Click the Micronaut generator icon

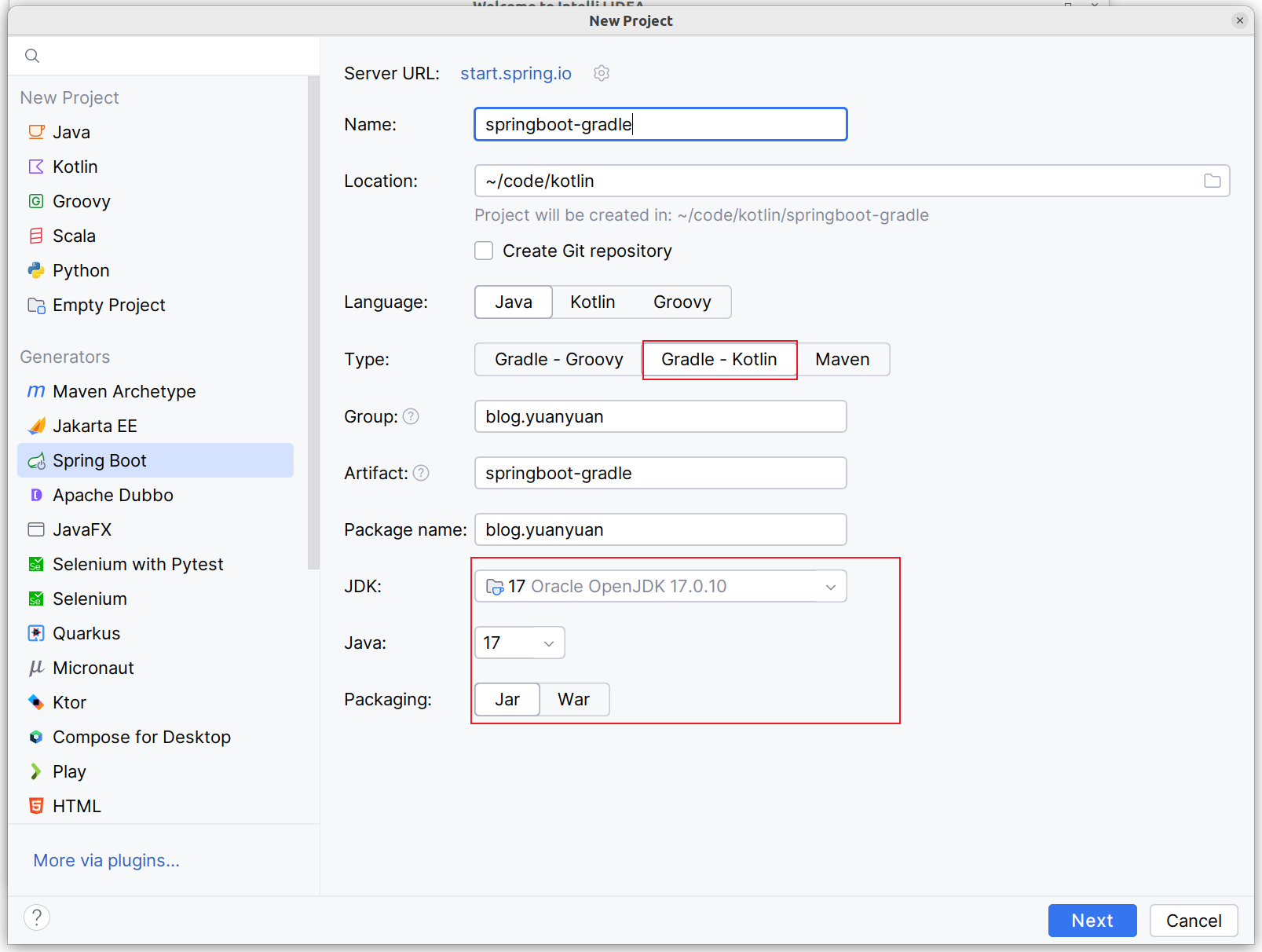(36, 668)
